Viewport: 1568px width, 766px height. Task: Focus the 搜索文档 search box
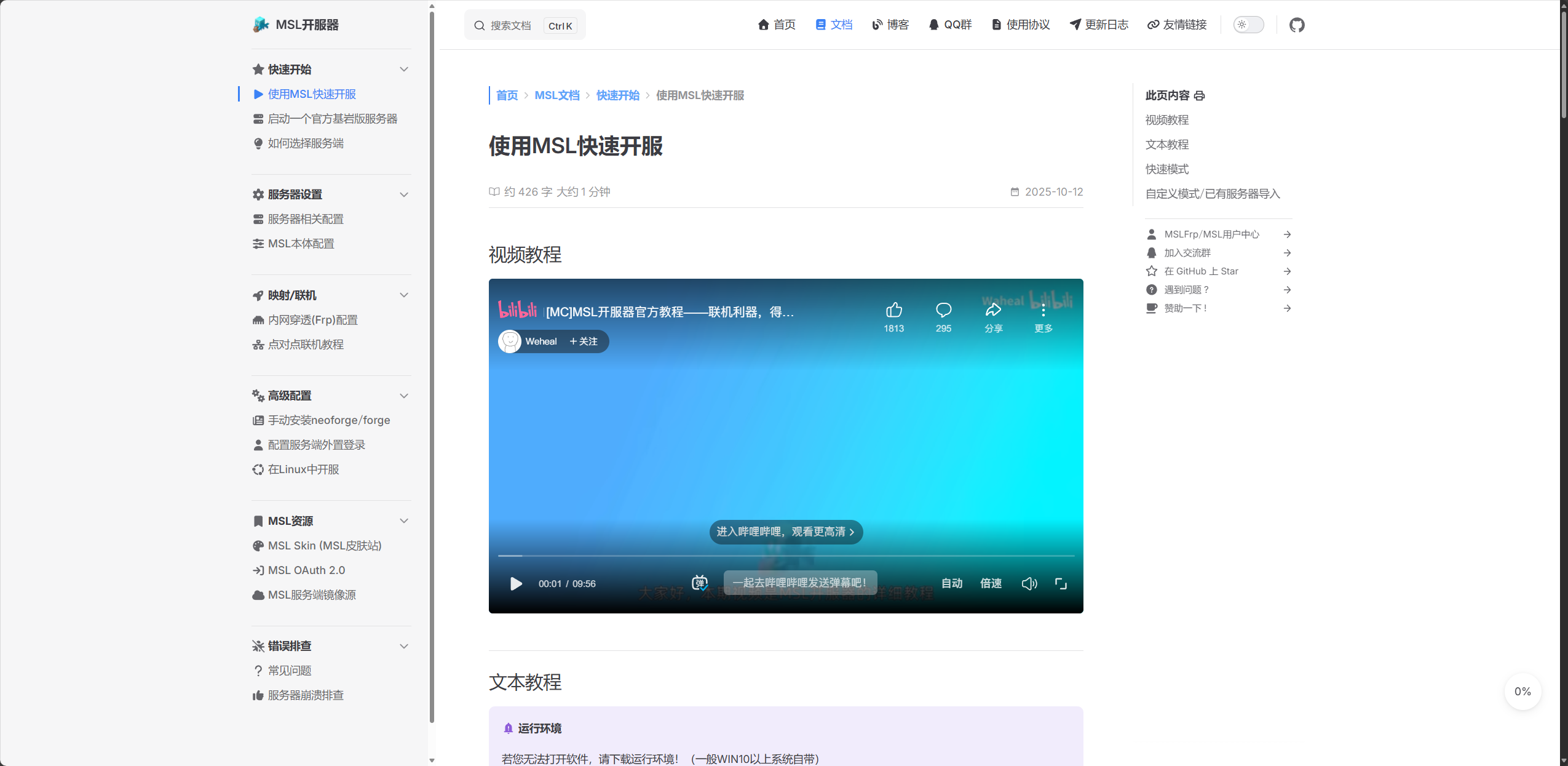pyautogui.click(x=510, y=26)
